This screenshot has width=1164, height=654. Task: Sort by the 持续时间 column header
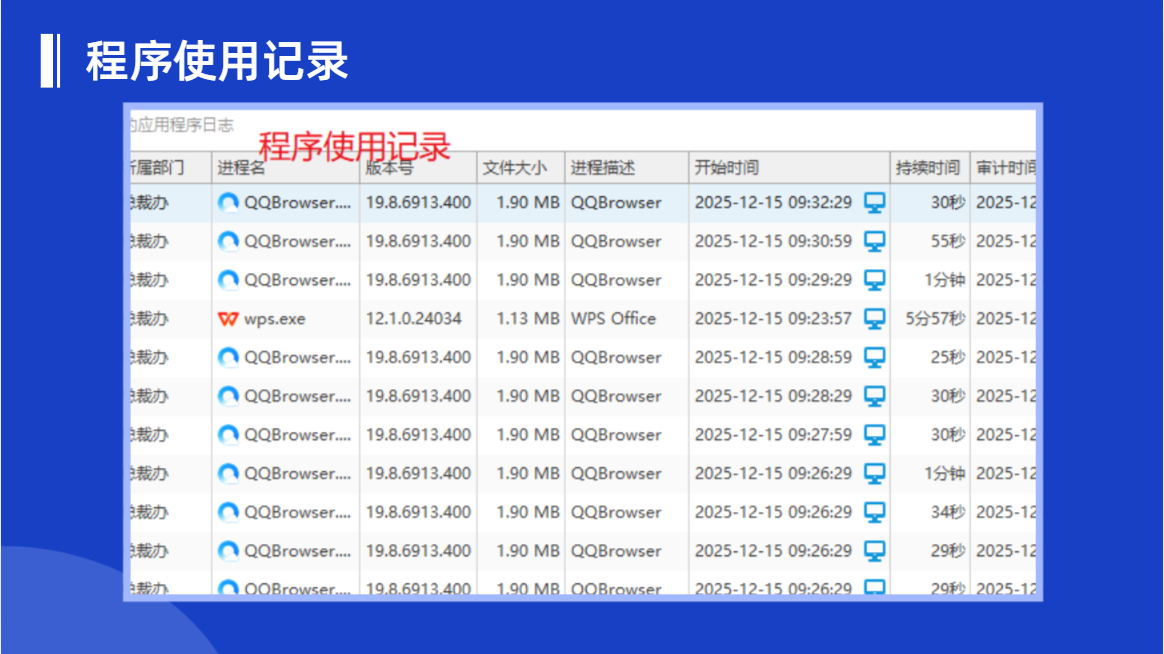[x=930, y=168]
